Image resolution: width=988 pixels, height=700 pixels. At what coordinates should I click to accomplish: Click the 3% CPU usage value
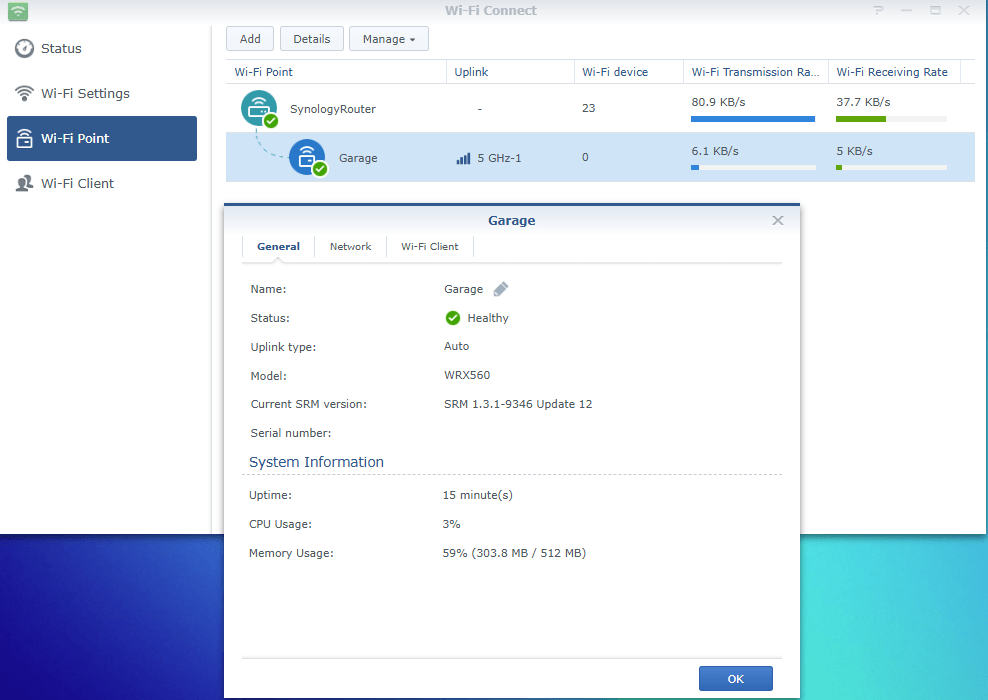click(x=451, y=524)
